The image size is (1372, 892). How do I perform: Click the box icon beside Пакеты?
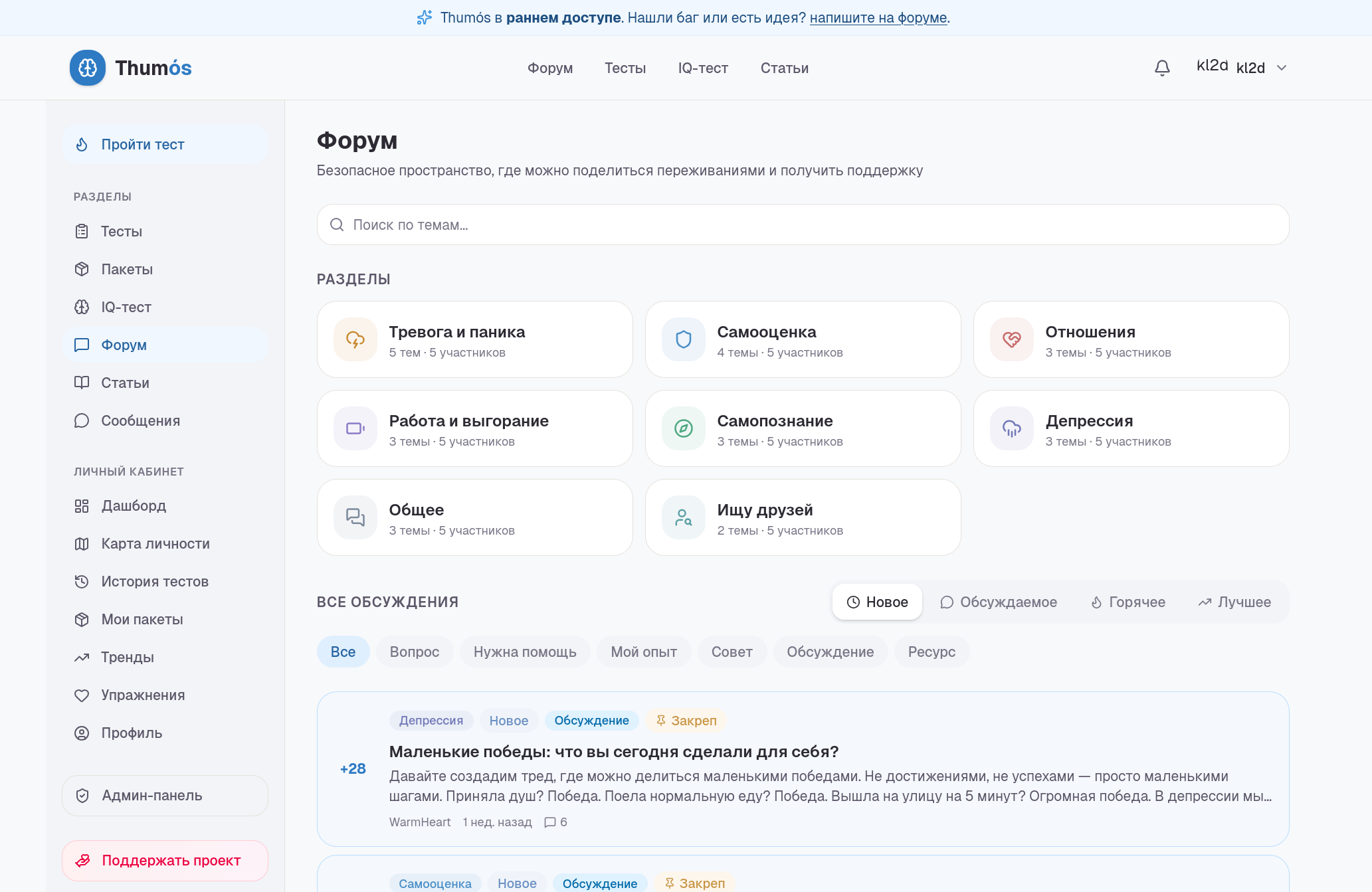pyautogui.click(x=82, y=269)
